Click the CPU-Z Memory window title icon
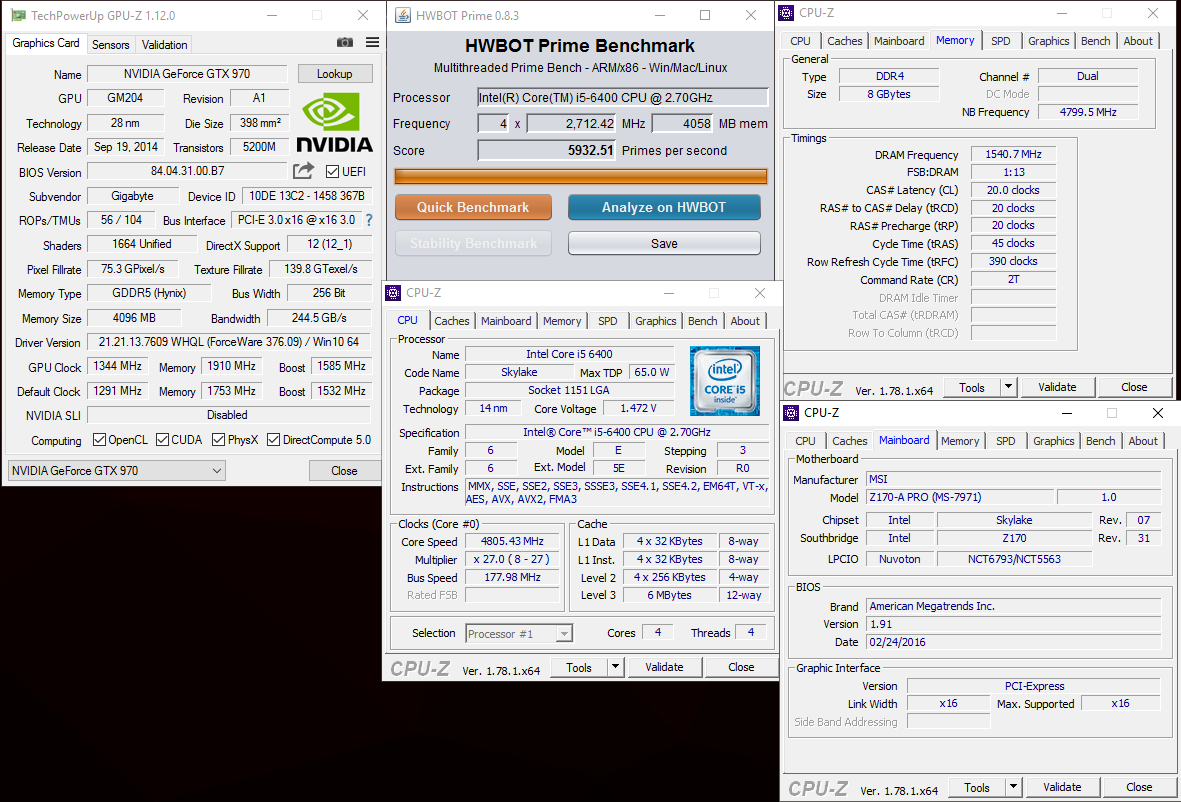 point(786,13)
